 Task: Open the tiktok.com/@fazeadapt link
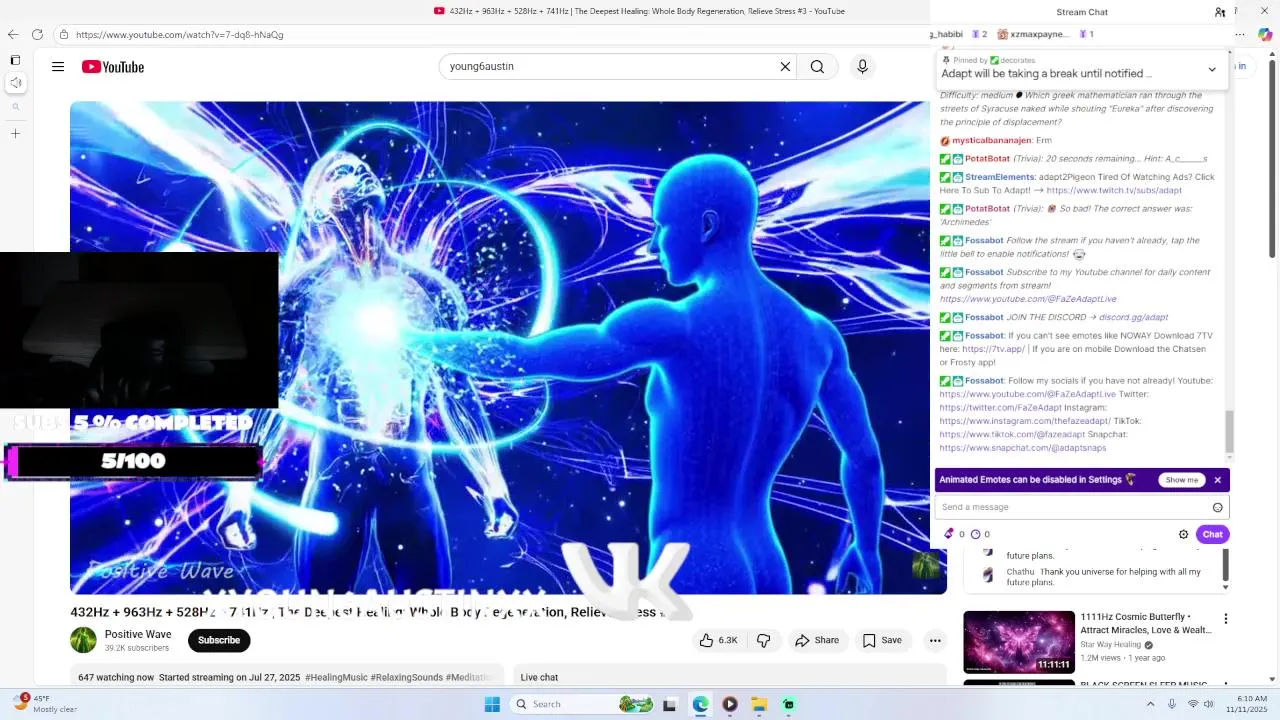tap(1012, 435)
